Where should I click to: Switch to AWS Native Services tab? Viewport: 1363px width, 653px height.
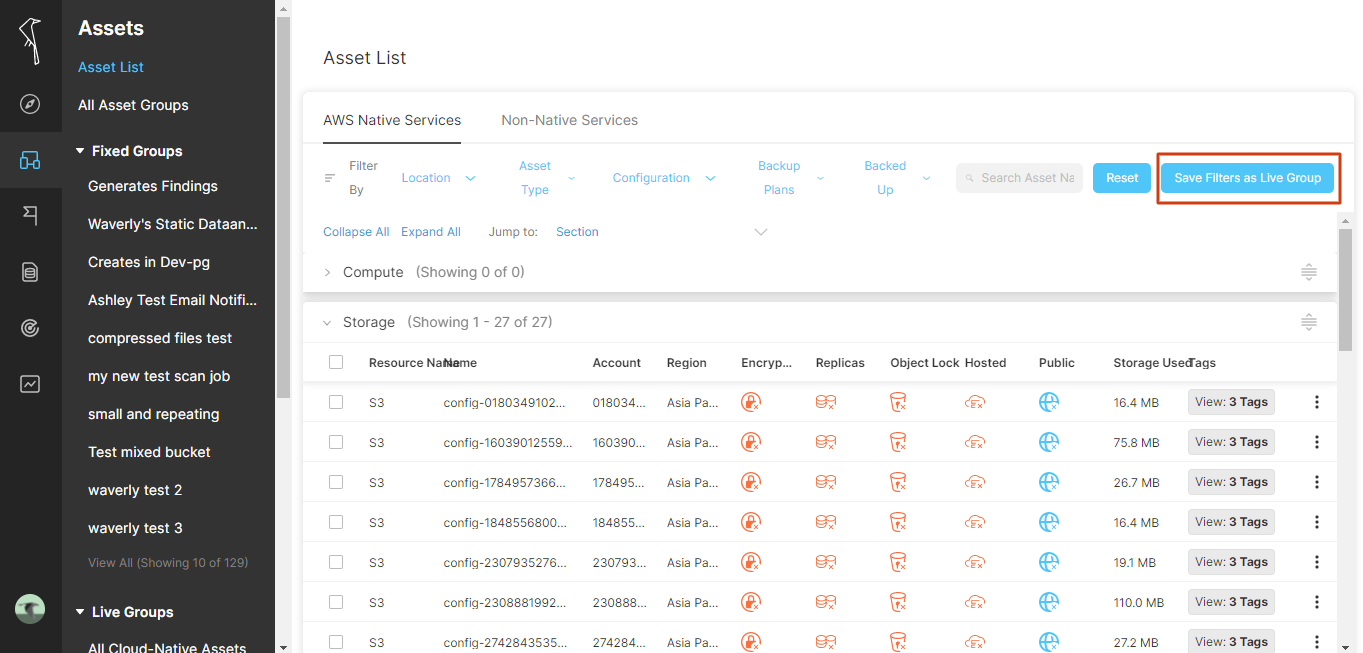pos(392,120)
